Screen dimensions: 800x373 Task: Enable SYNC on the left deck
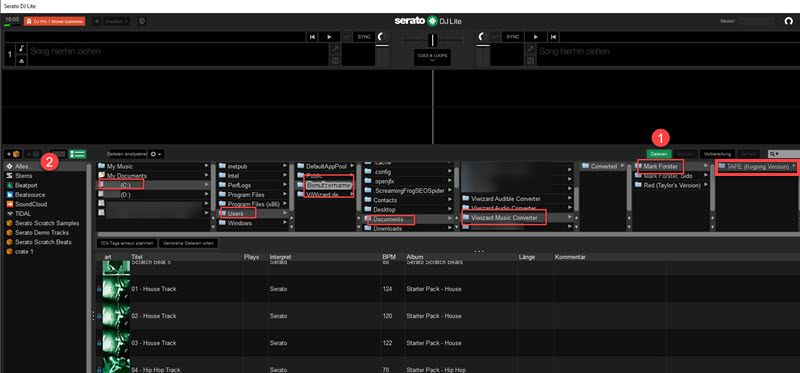click(364, 37)
